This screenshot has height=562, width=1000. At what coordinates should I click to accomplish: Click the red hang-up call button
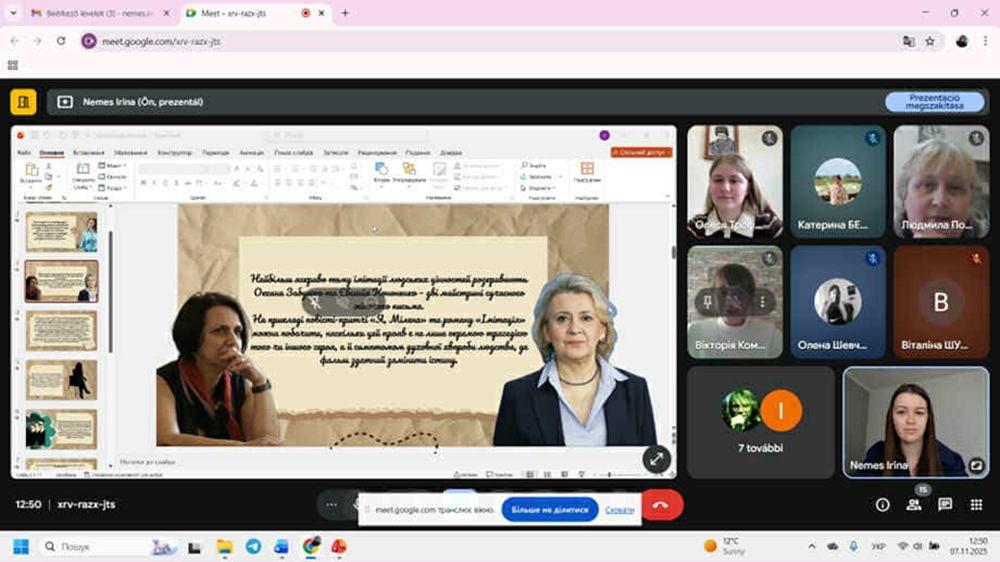point(659,505)
